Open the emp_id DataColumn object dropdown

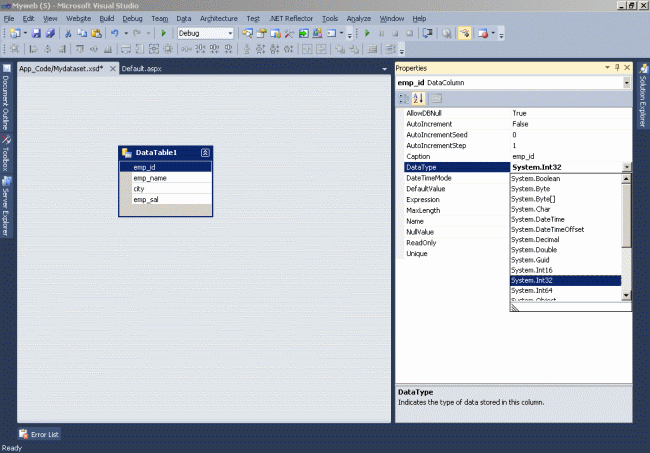click(x=626, y=82)
